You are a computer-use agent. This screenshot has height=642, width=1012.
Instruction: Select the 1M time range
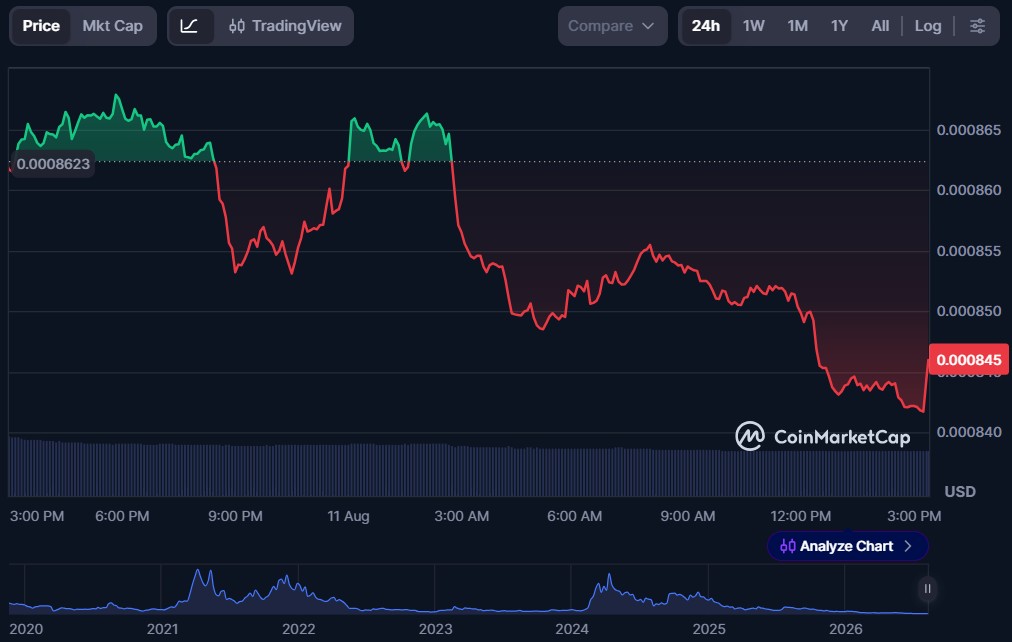(x=797, y=26)
